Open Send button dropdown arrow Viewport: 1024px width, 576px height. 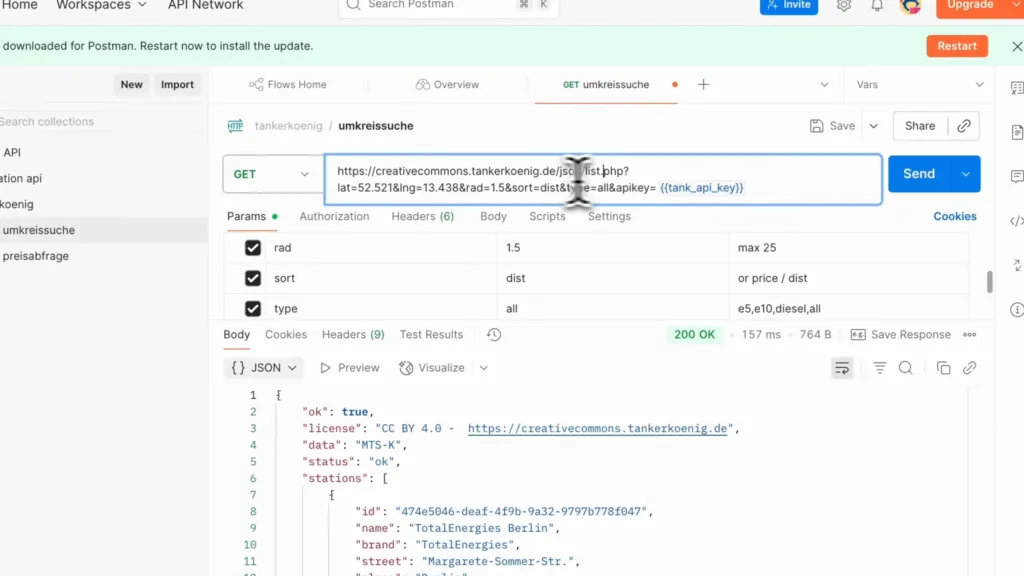pyautogui.click(x=966, y=174)
